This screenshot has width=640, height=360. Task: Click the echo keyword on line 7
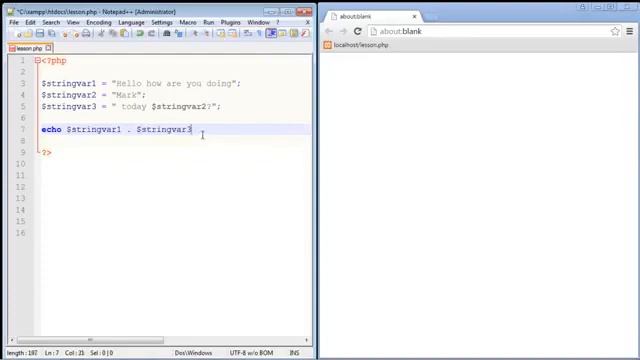pos(51,129)
